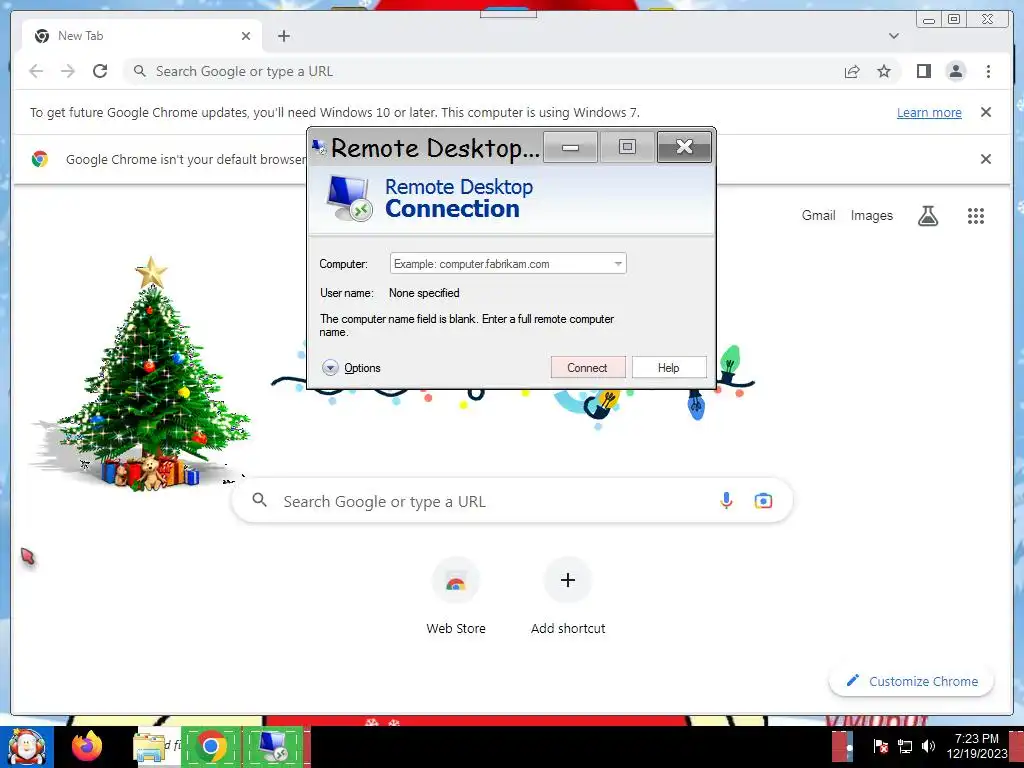Open Google Images link
The height and width of the screenshot is (768, 1024).
point(871,216)
